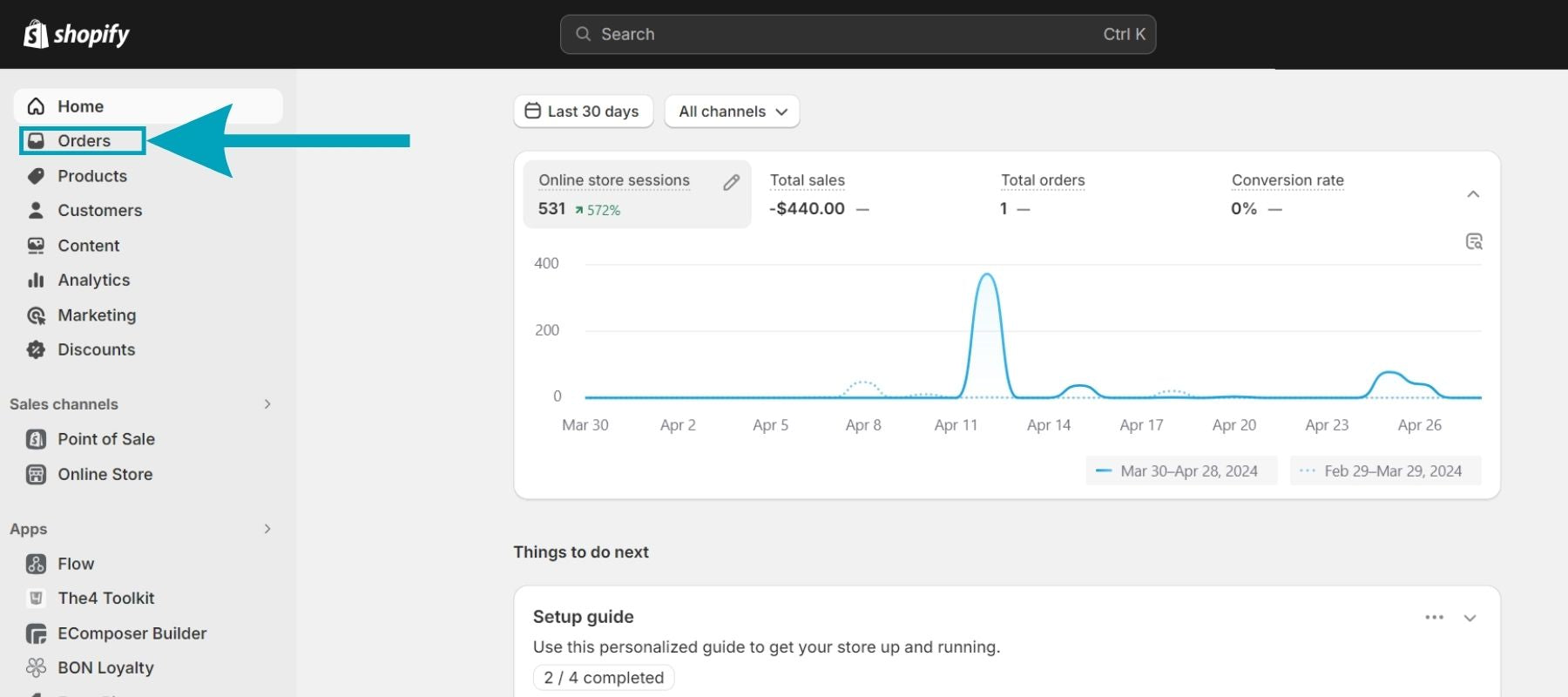Open Point of Sale channel
1568x697 pixels.
[106, 439]
